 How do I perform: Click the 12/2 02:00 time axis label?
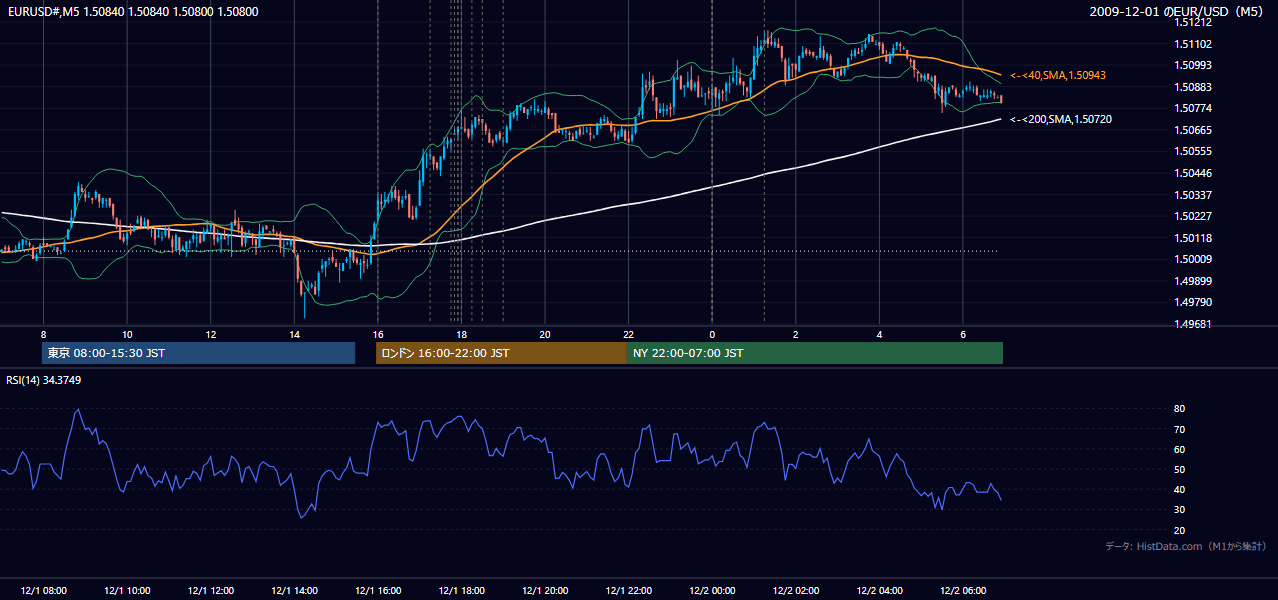pos(796,591)
